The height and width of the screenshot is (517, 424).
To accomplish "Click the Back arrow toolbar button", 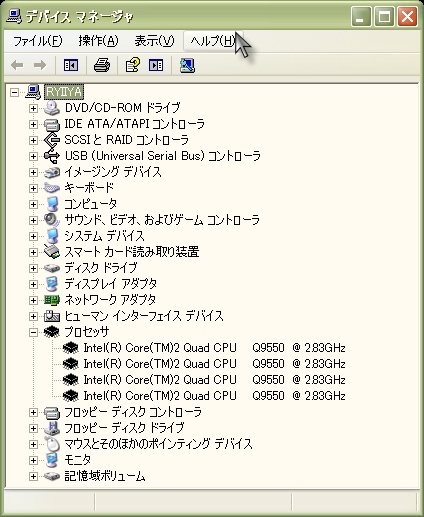I will 17,65.
